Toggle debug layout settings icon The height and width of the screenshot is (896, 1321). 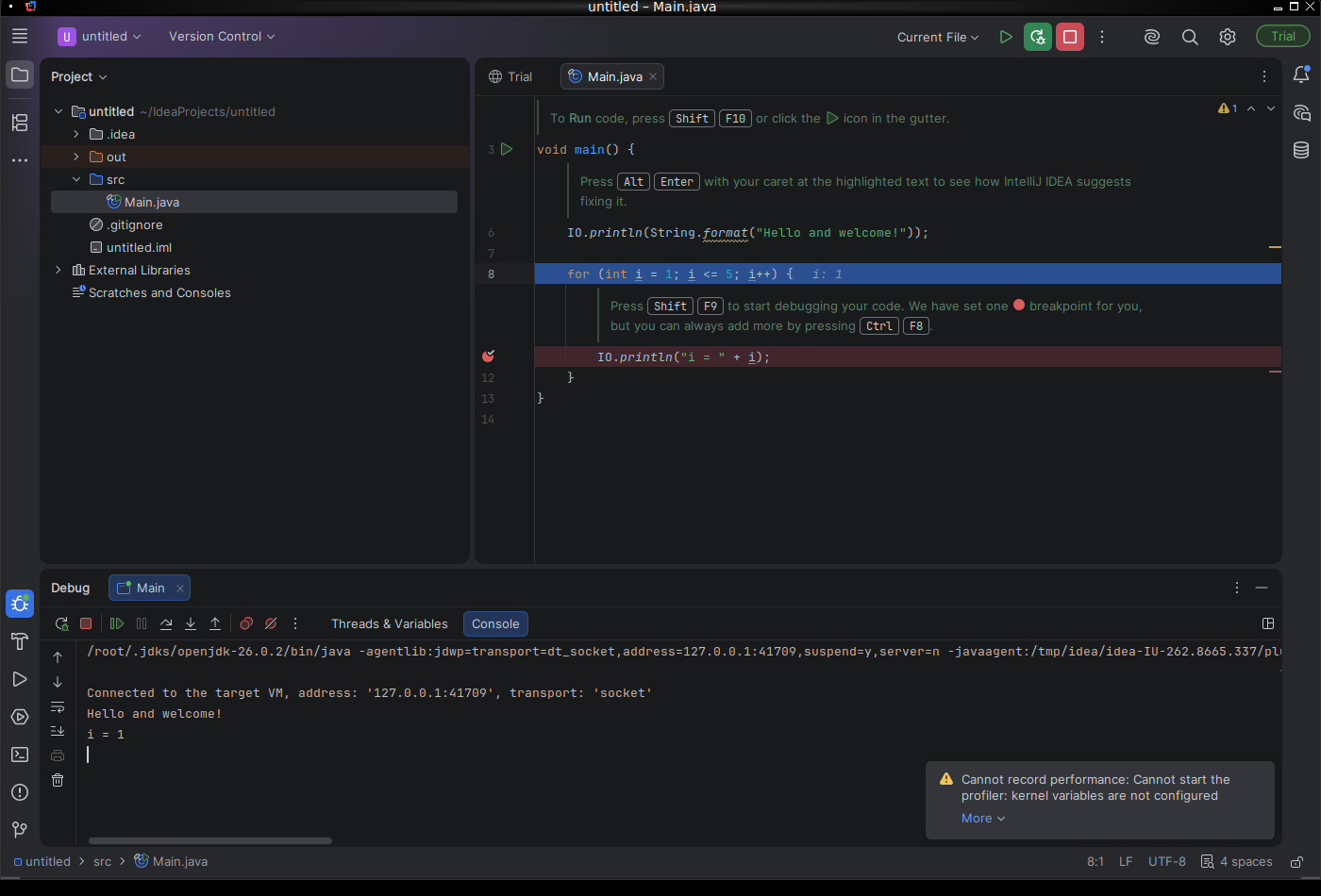tap(1268, 623)
